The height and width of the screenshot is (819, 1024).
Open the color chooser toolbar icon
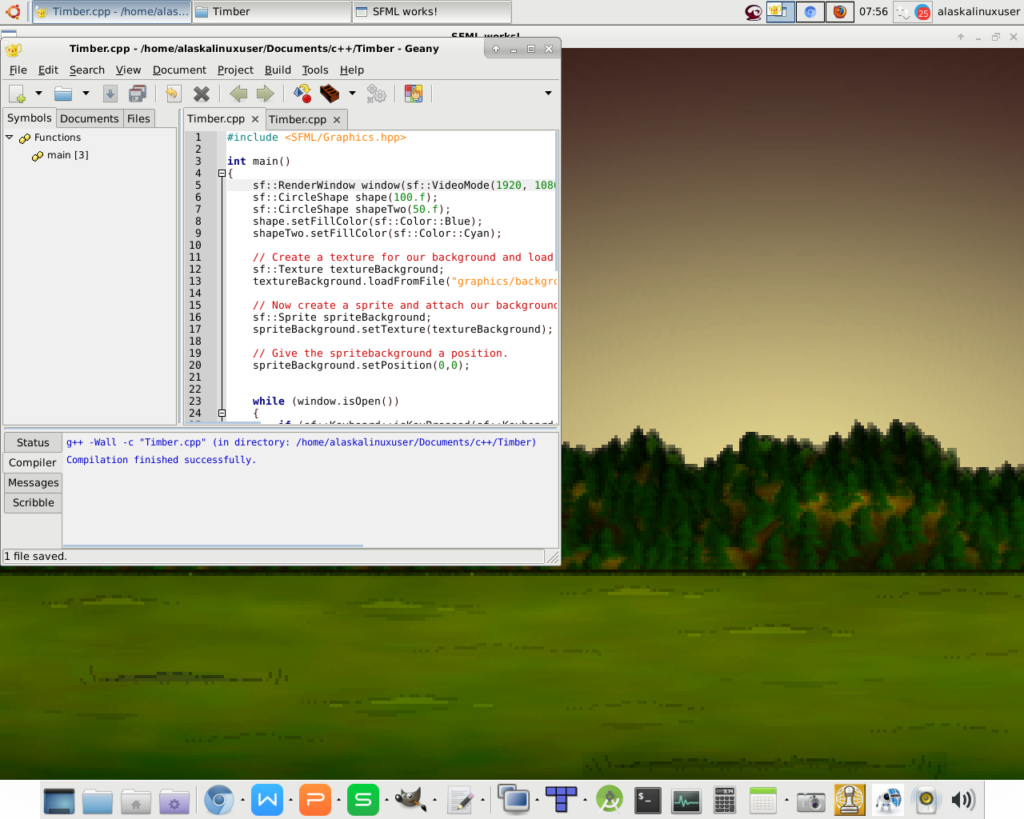click(x=413, y=94)
